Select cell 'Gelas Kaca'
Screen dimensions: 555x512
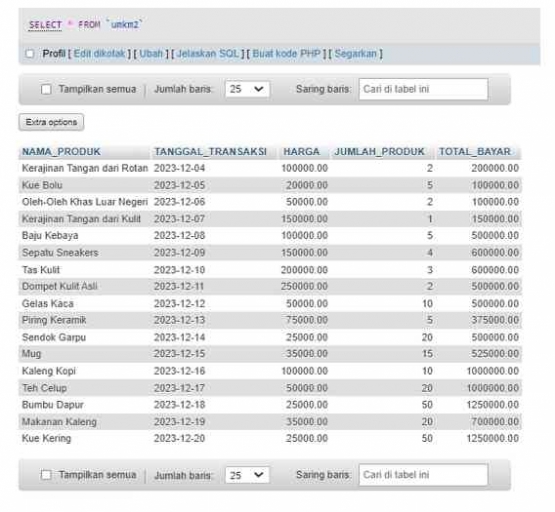[48, 303]
